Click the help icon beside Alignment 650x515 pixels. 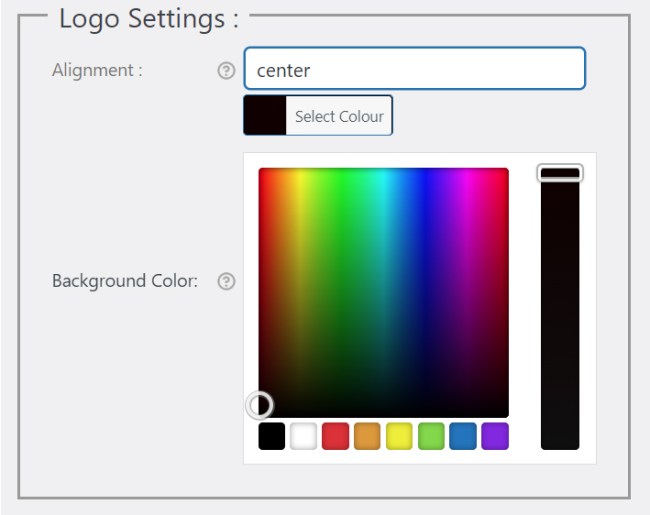pos(226,71)
